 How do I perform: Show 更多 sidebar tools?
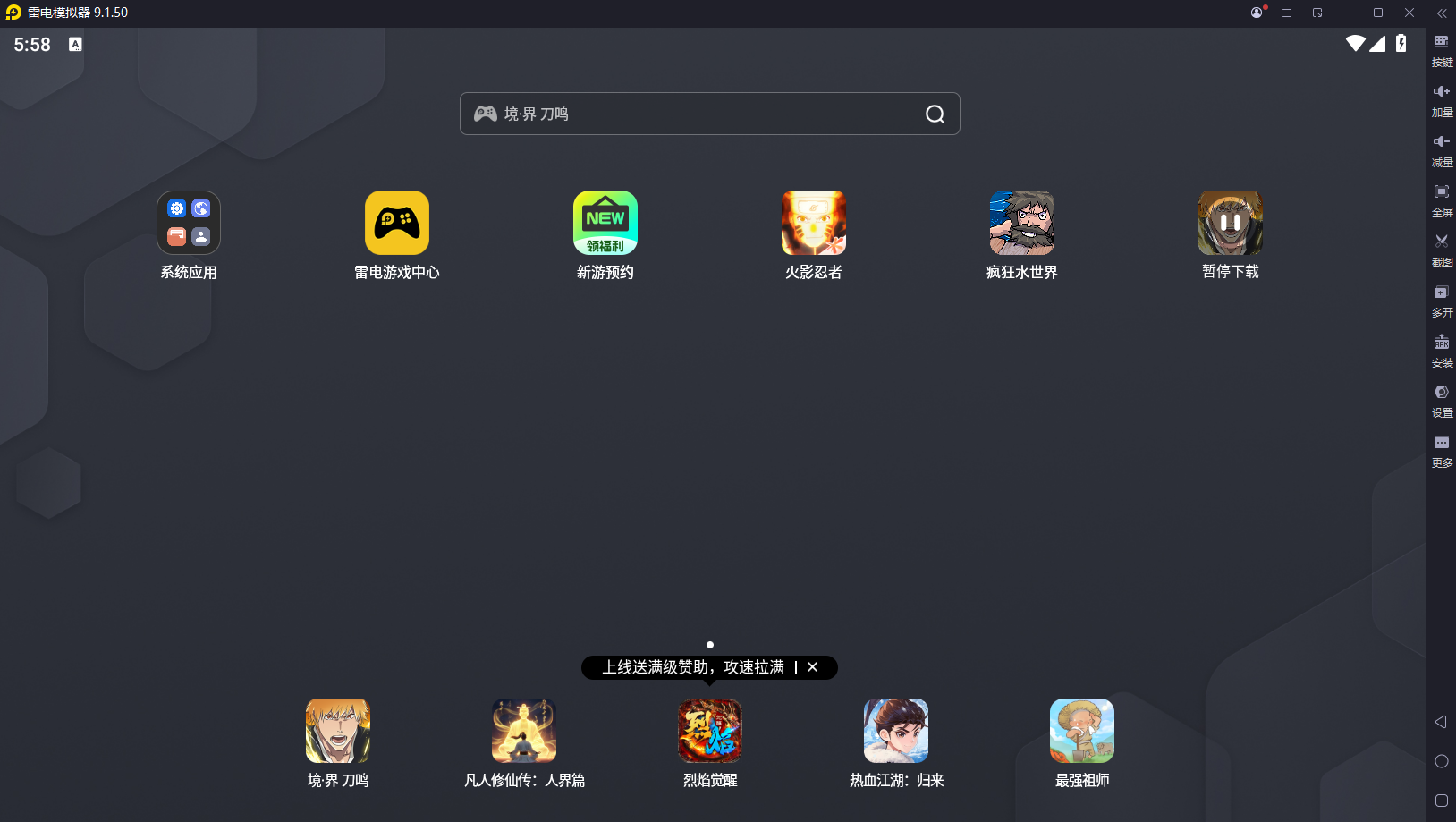[x=1442, y=451]
